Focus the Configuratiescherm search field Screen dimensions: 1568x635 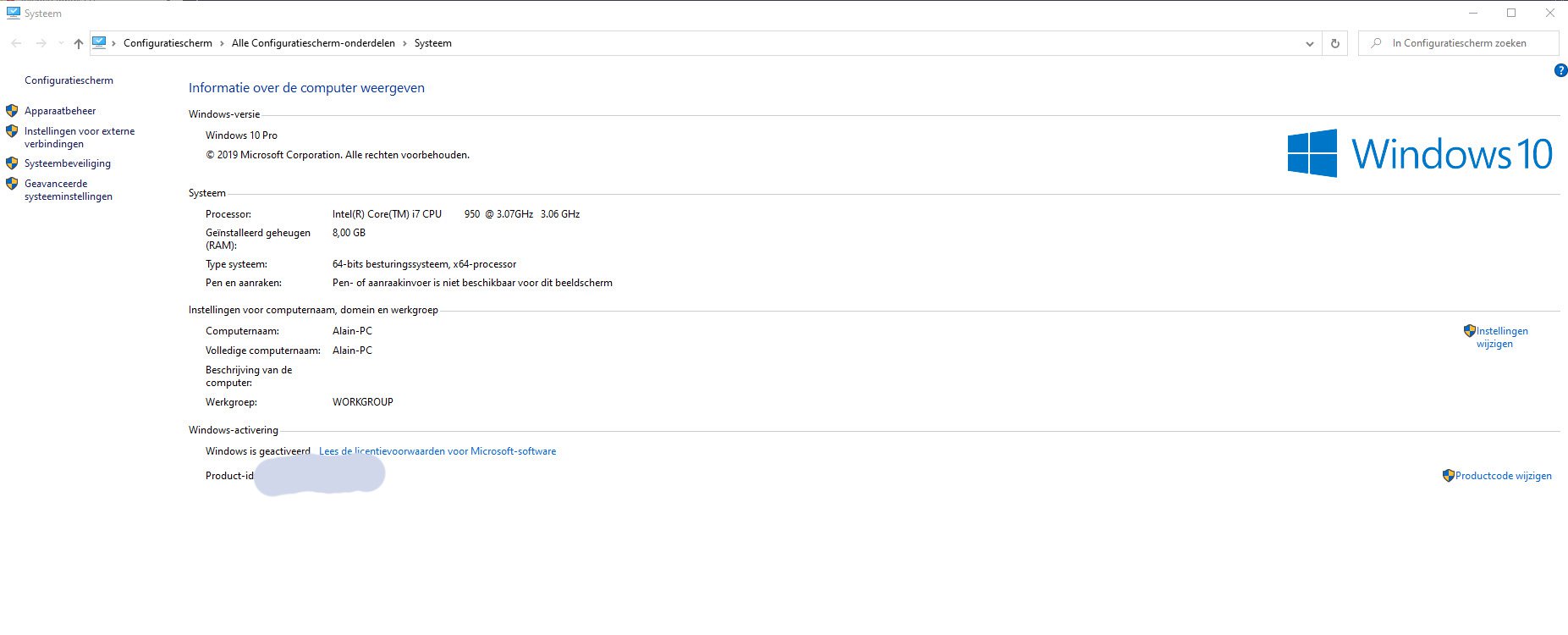tap(1459, 43)
